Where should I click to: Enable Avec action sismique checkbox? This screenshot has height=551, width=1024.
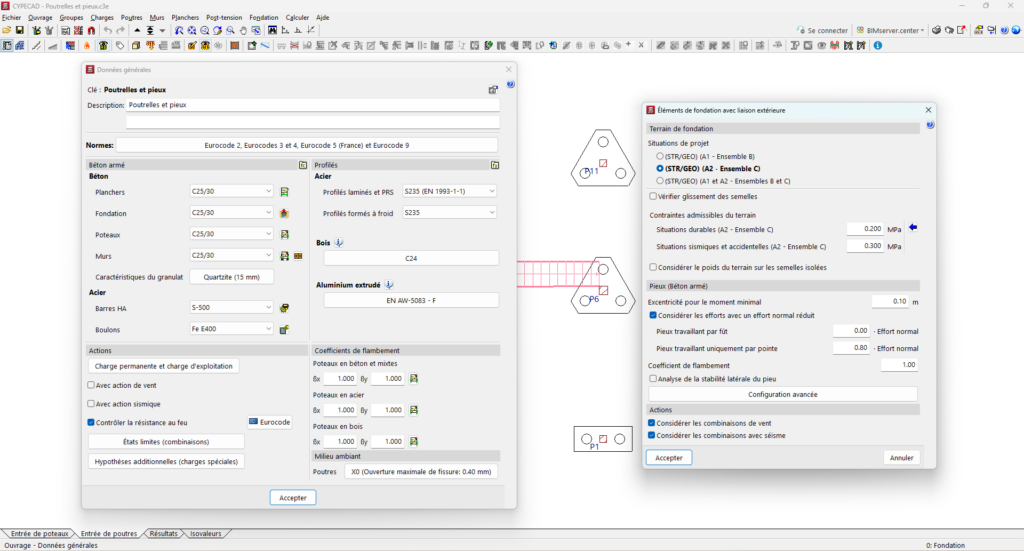[91, 403]
